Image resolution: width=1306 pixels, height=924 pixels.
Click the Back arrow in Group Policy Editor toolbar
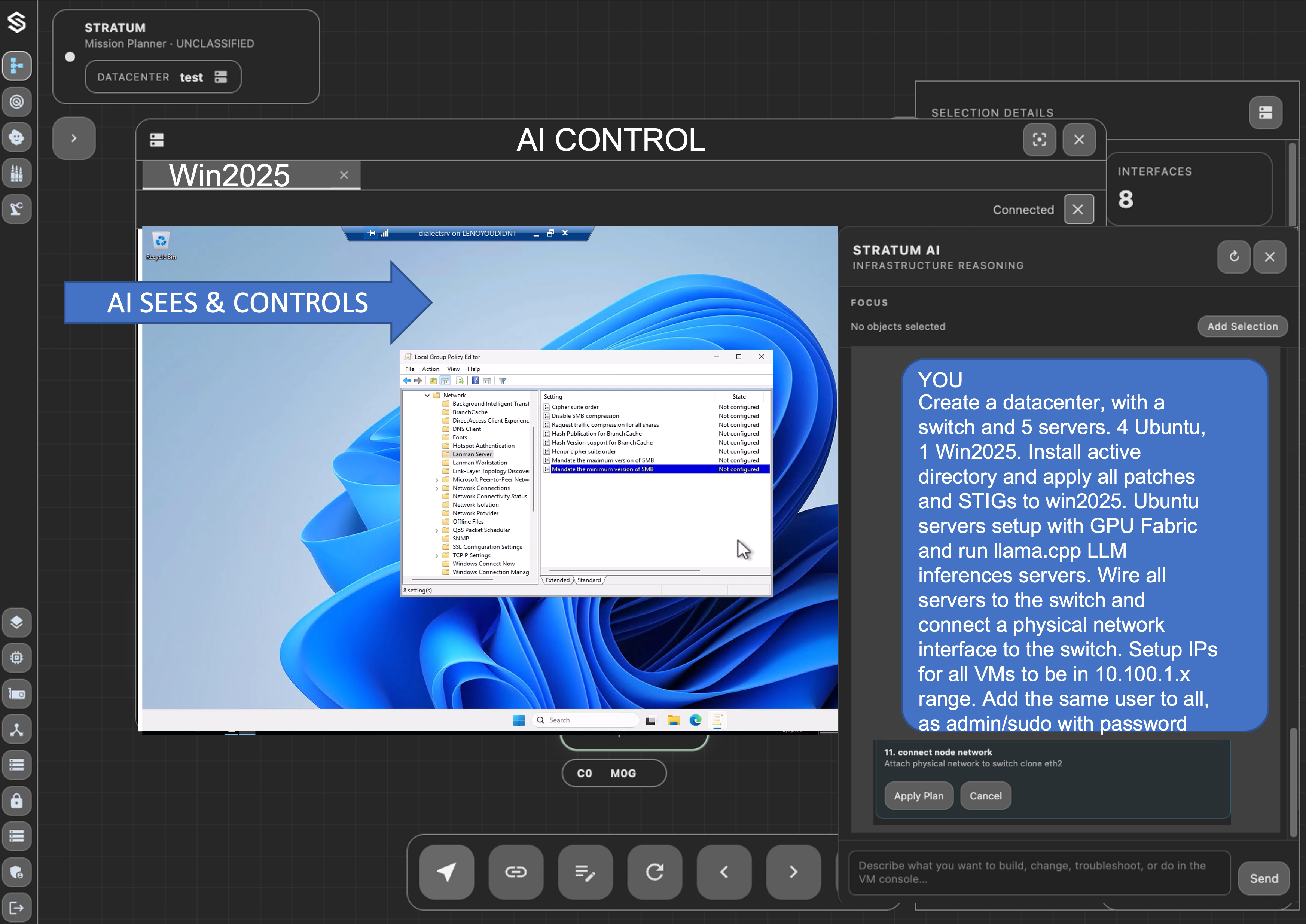coord(407,381)
